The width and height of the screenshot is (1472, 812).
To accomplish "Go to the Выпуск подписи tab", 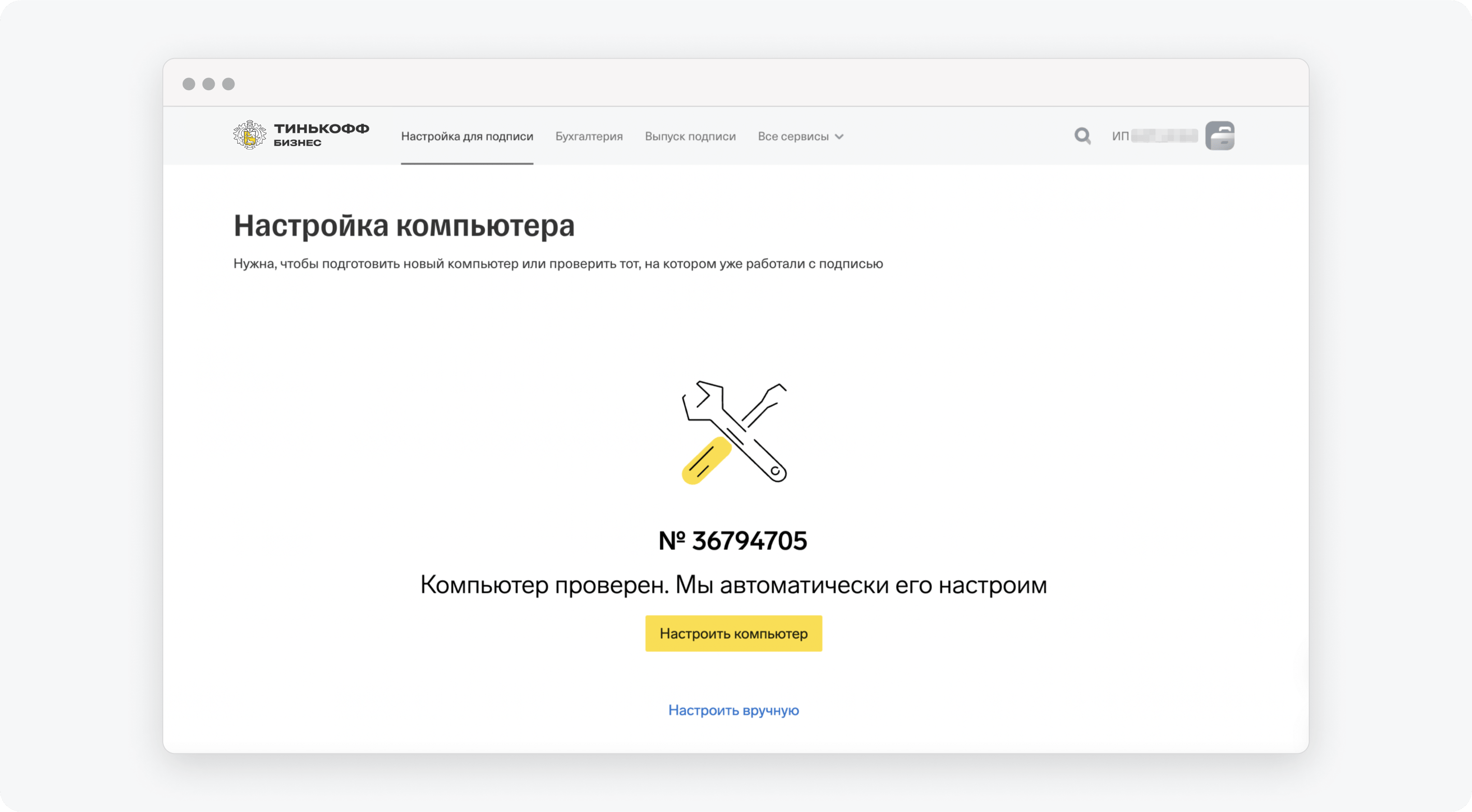I will pyautogui.click(x=690, y=137).
